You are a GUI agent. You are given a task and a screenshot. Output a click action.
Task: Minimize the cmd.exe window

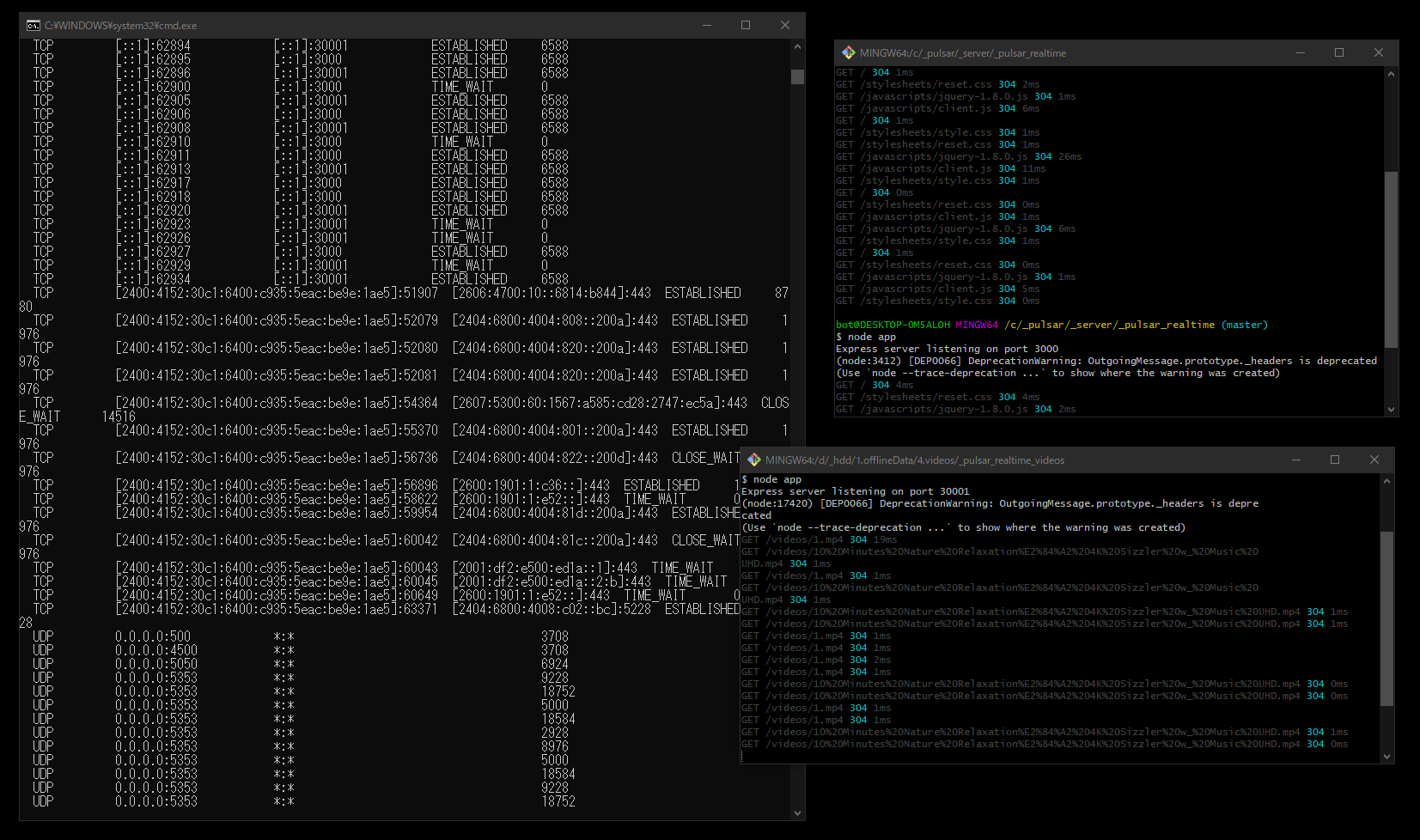[x=707, y=26]
